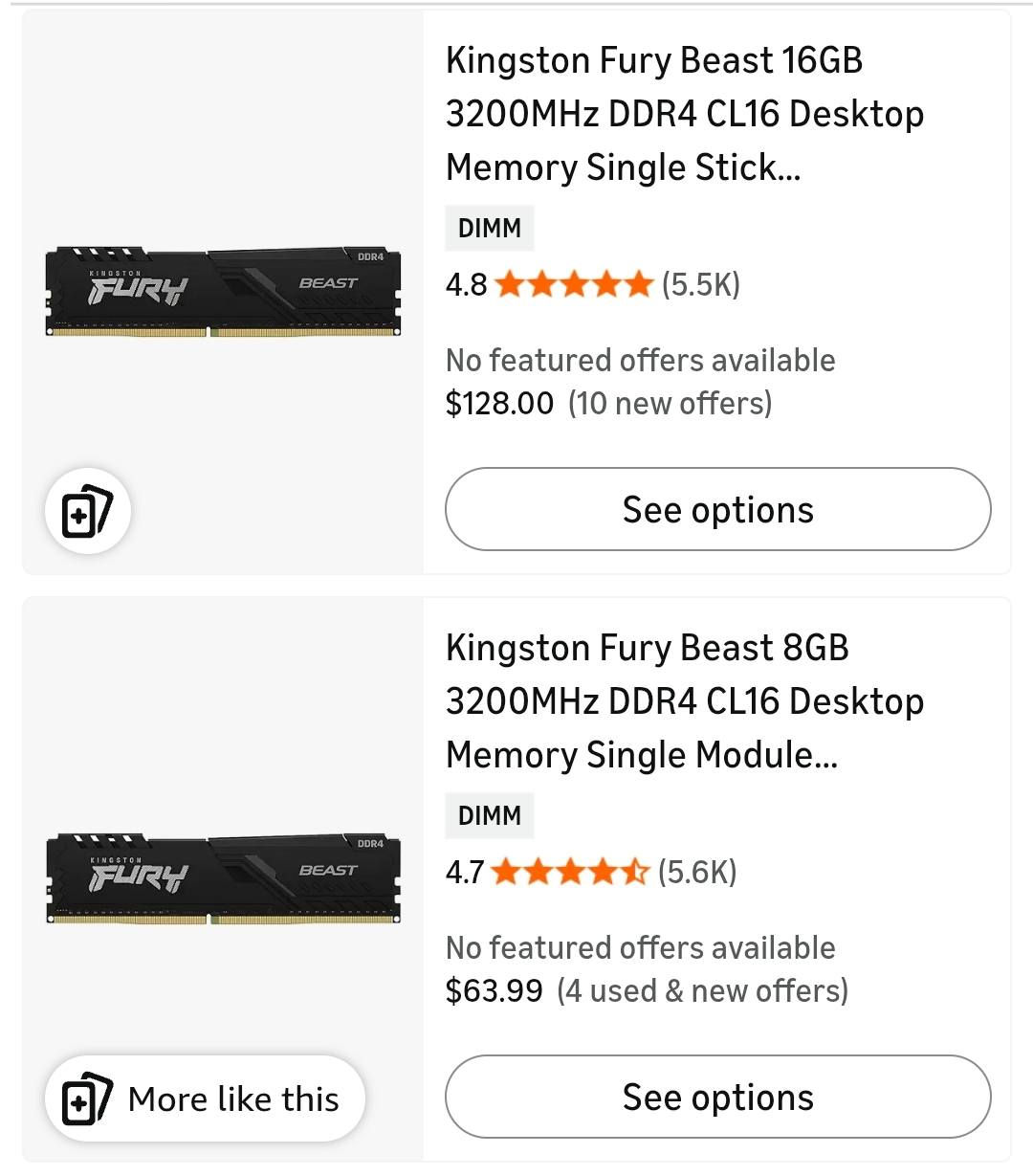Tap "No featured offers available" on the 16GB listing
Image resolution: width=1033 pixels, height=1176 pixels.
pos(640,360)
